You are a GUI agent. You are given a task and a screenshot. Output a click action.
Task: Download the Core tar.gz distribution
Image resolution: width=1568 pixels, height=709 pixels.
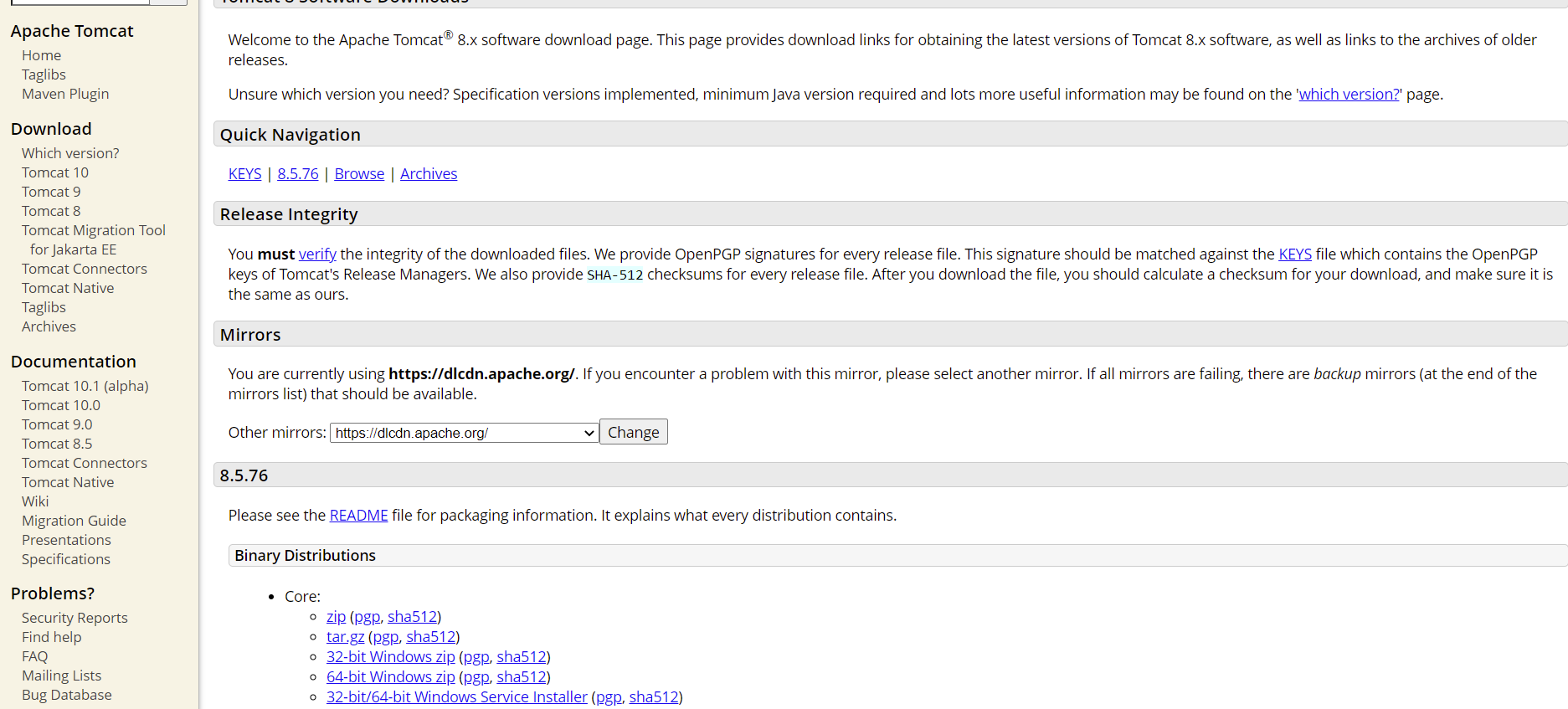coord(345,637)
